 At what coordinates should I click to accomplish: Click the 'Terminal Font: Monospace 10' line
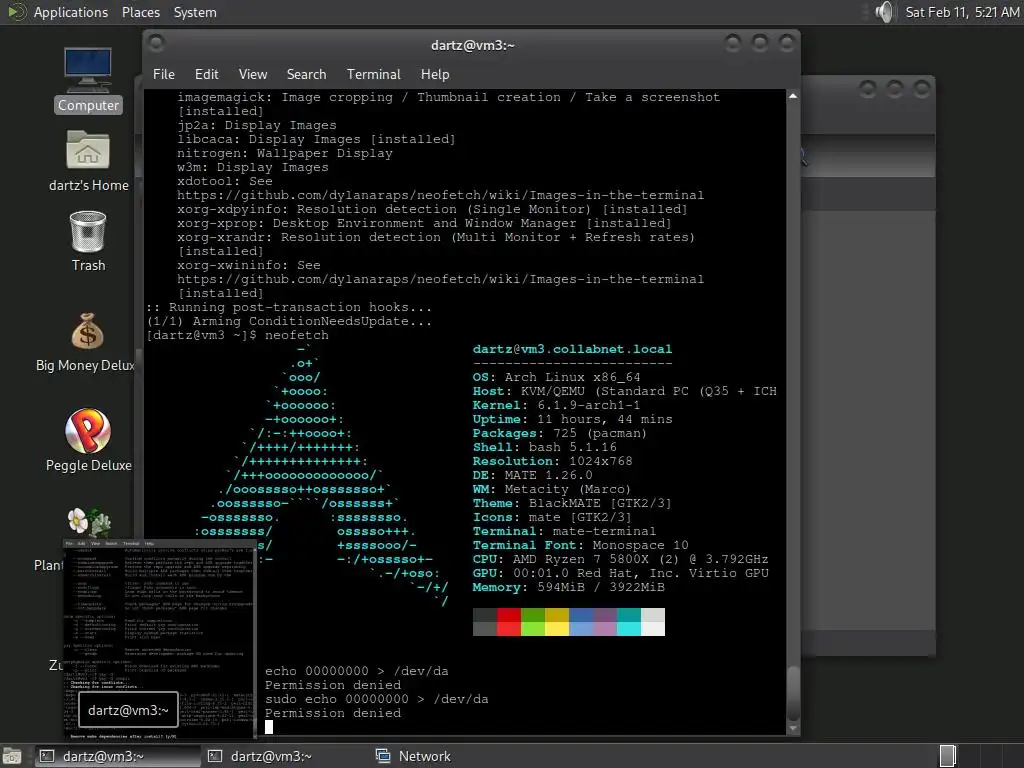[581, 545]
